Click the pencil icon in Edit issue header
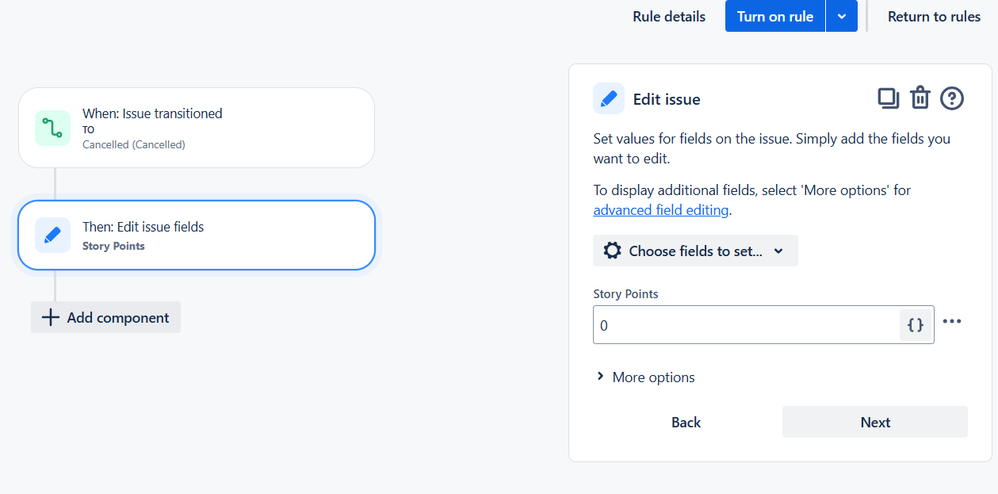 click(609, 99)
